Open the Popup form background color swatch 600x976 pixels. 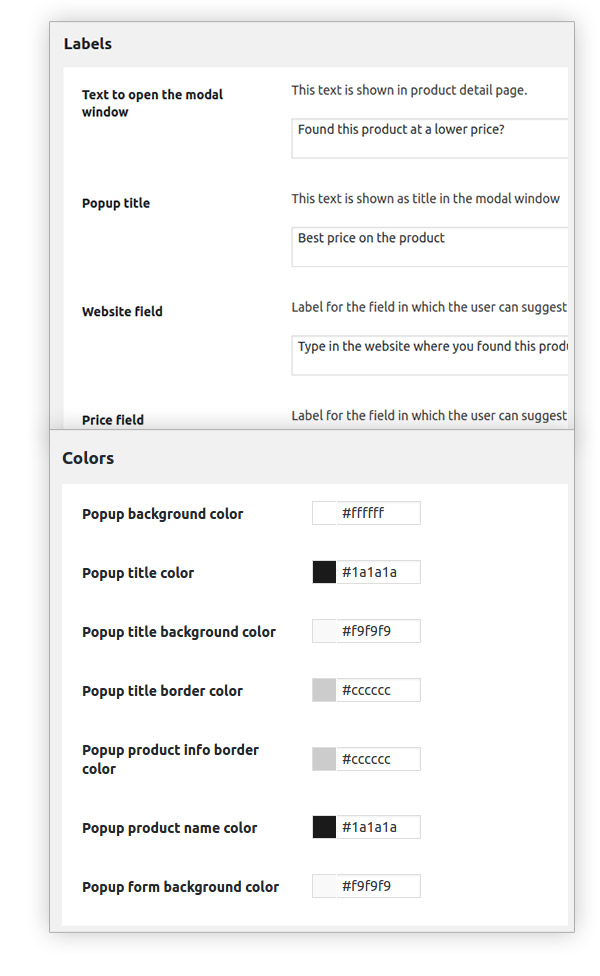coord(324,886)
